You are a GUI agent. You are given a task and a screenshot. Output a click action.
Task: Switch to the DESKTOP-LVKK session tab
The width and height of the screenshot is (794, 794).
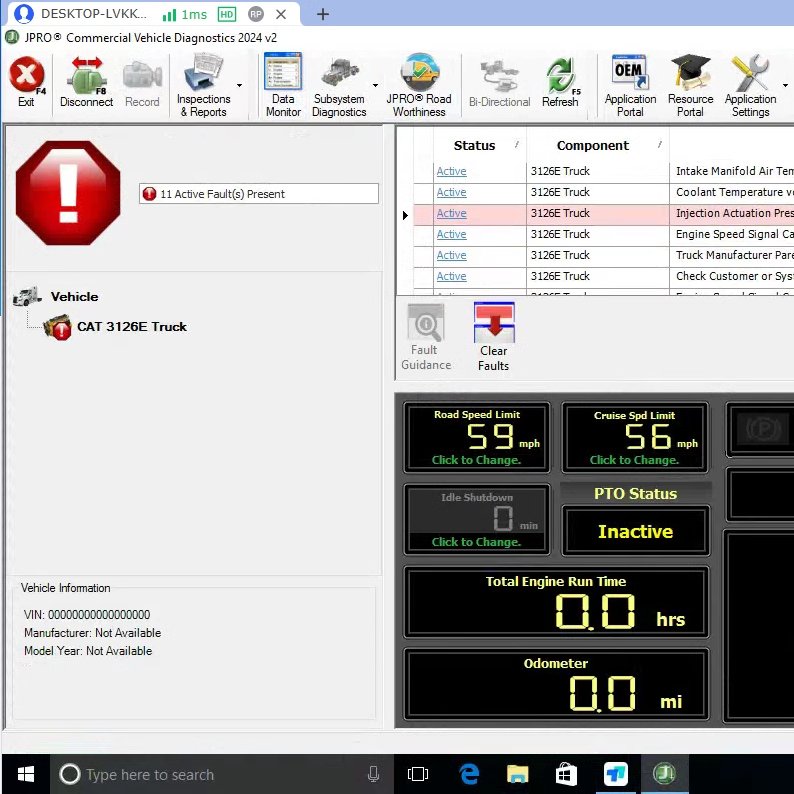pyautogui.click(x=94, y=14)
